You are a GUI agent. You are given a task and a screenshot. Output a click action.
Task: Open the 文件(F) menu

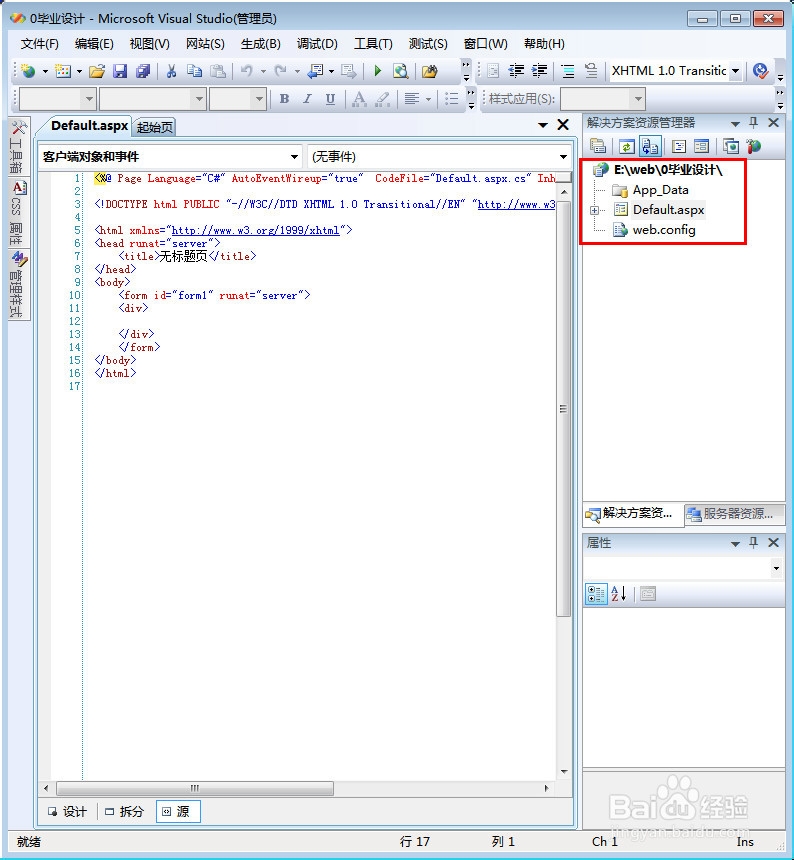(x=39, y=44)
